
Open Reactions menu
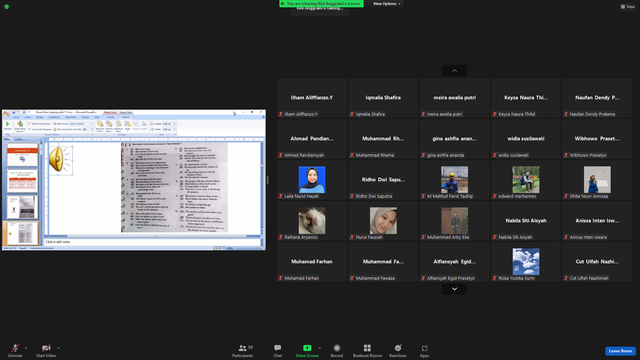coord(398,350)
